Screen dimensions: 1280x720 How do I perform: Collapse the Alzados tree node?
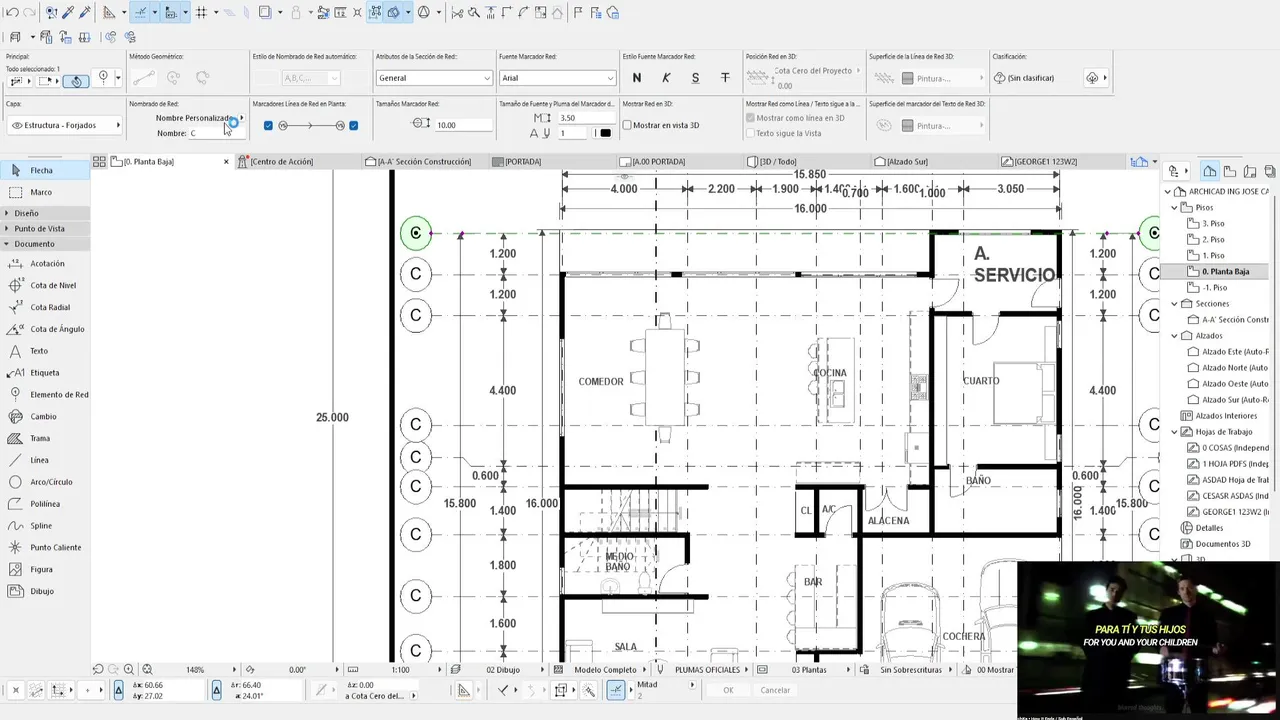click(1175, 336)
